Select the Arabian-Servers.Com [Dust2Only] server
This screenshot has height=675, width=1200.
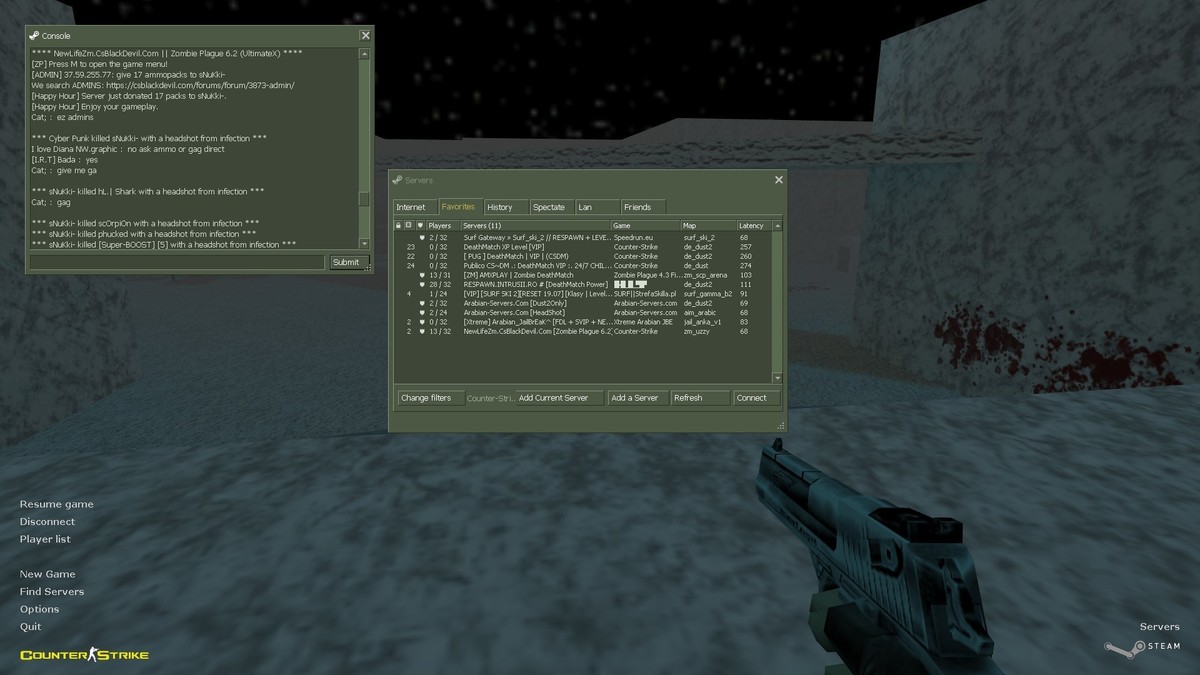click(x=583, y=303)
